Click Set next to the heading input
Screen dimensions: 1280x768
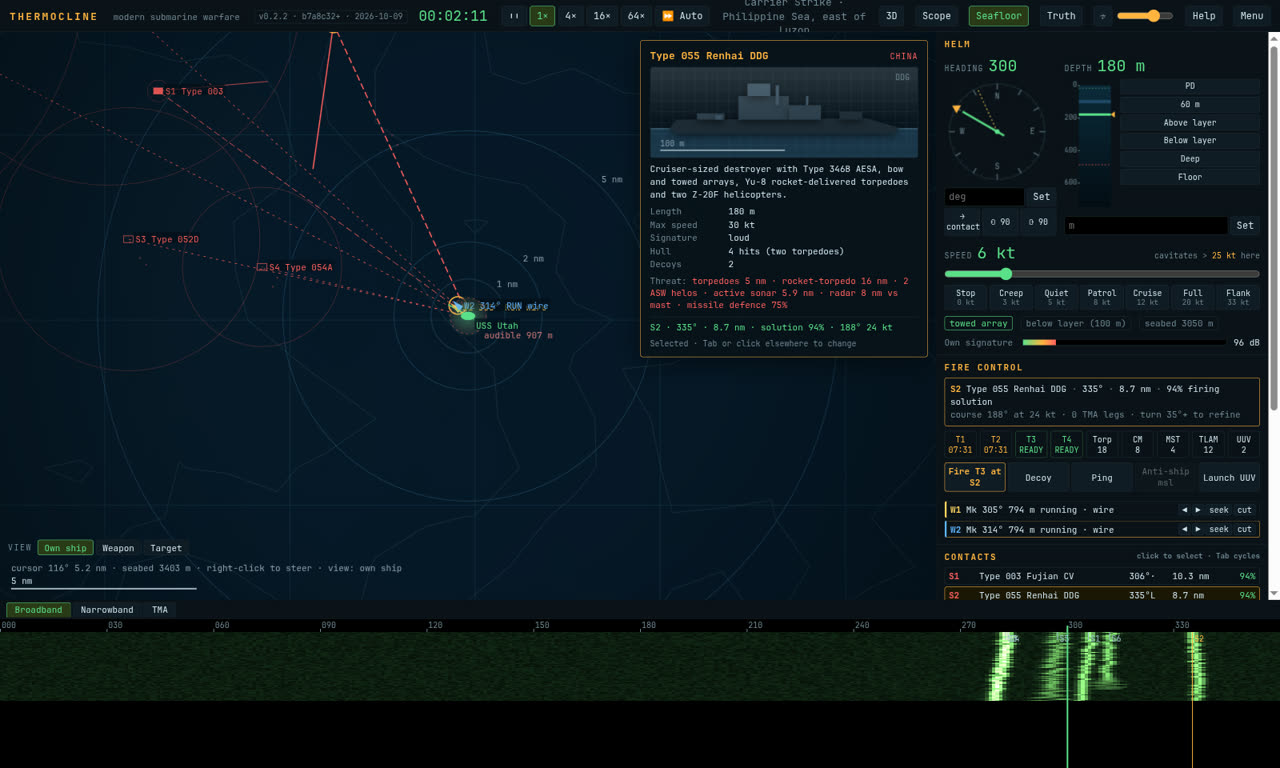pyautogui.click(x=1042, y=197)
